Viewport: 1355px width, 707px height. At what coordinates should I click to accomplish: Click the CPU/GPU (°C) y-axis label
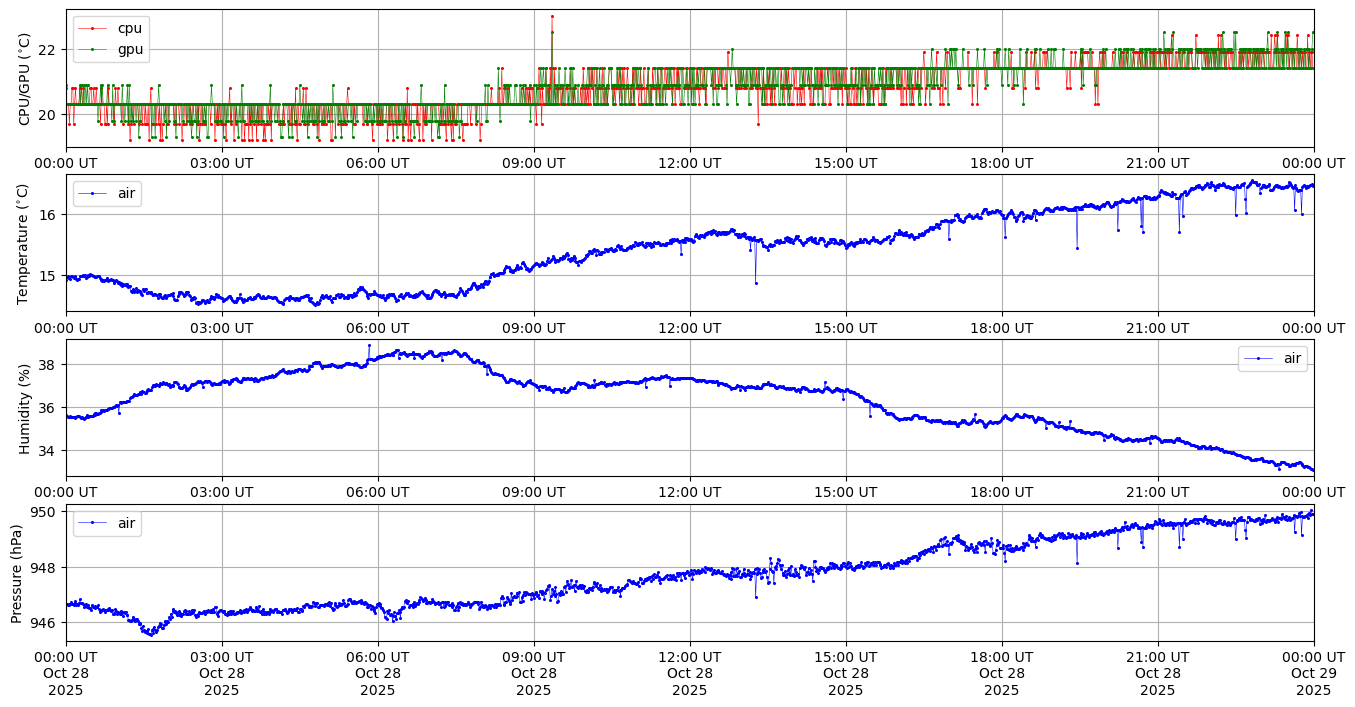coord(25,79)
